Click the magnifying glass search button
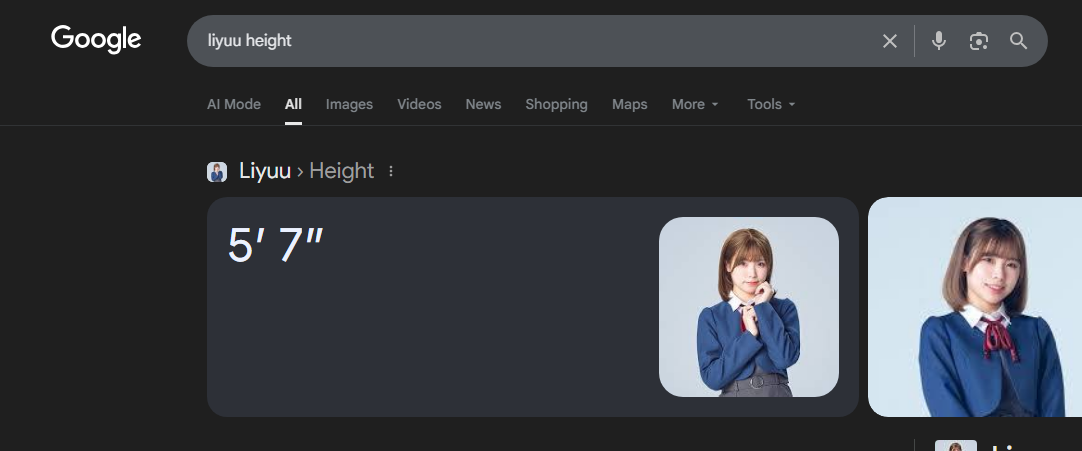The image size is (1082, 451). [x=1019, y=41]
